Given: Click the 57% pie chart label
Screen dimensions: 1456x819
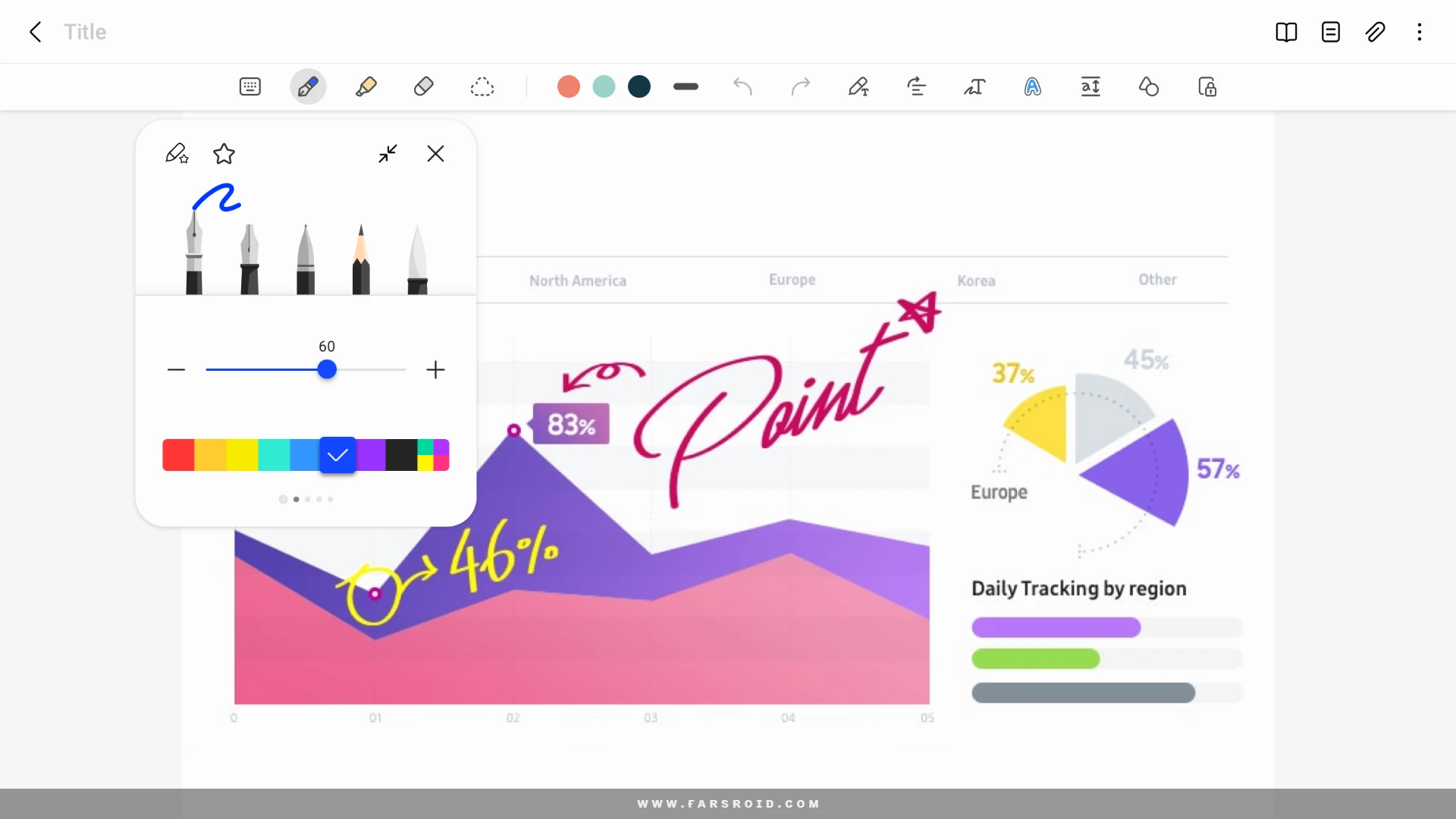Looking at the screenshot, I should click(1218, 469).
